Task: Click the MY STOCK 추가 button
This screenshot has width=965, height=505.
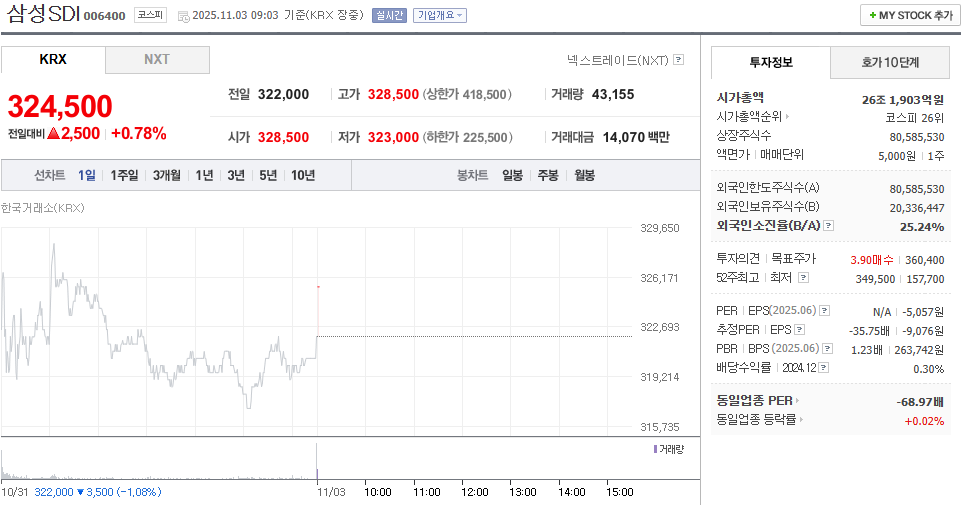Action: pyautogui.click(x=909, y=15)
